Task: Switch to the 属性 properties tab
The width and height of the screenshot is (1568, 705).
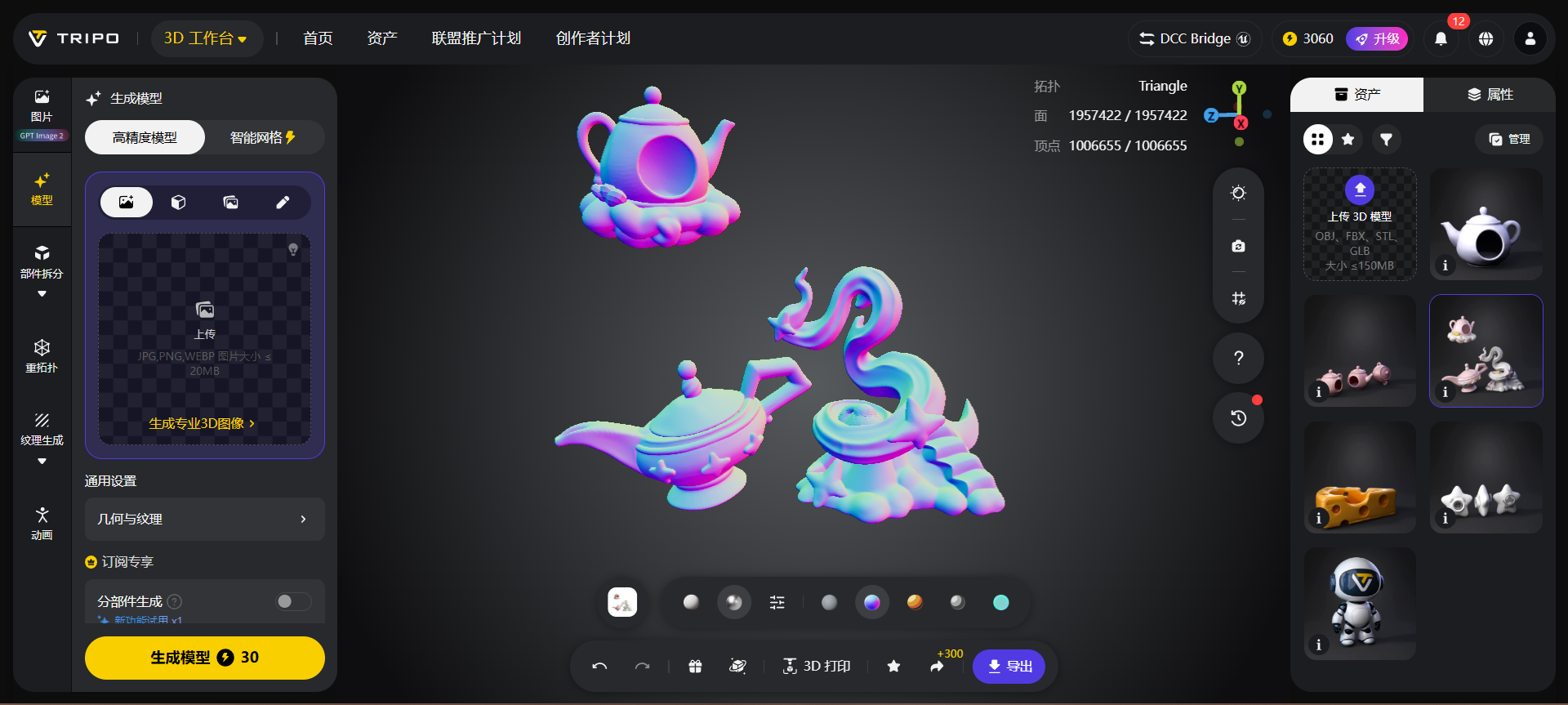Action: (1490, 95)
